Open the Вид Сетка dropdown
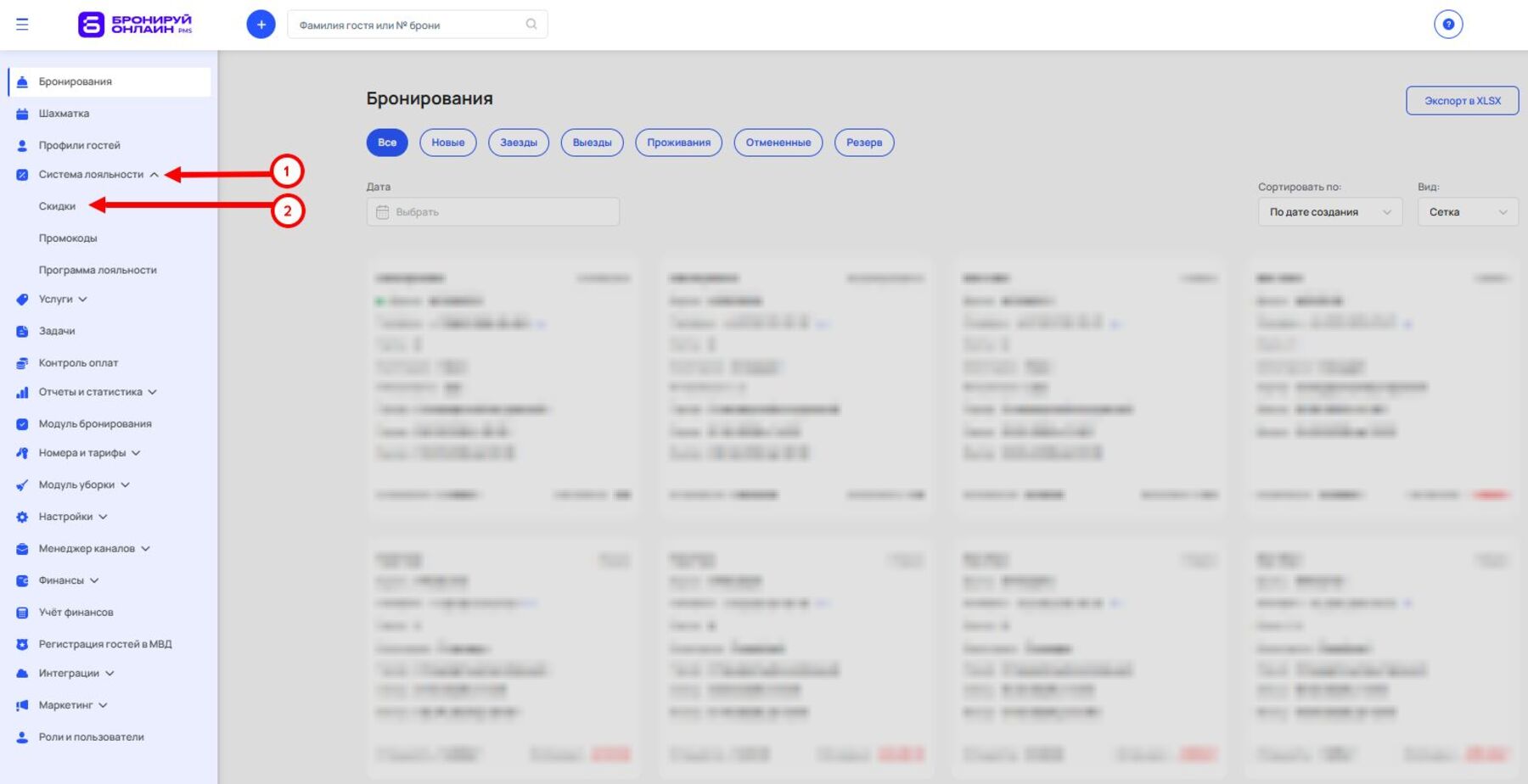1528x784 pixels. click(1467, 212)
